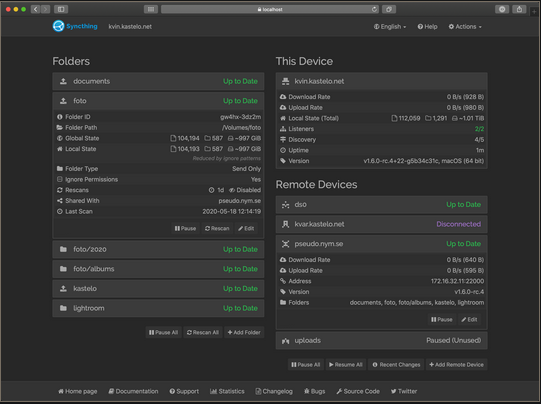
Task: Click the identicon next to pseudo.nym.se
Action: pyautogui.click(x=285, y=244)
